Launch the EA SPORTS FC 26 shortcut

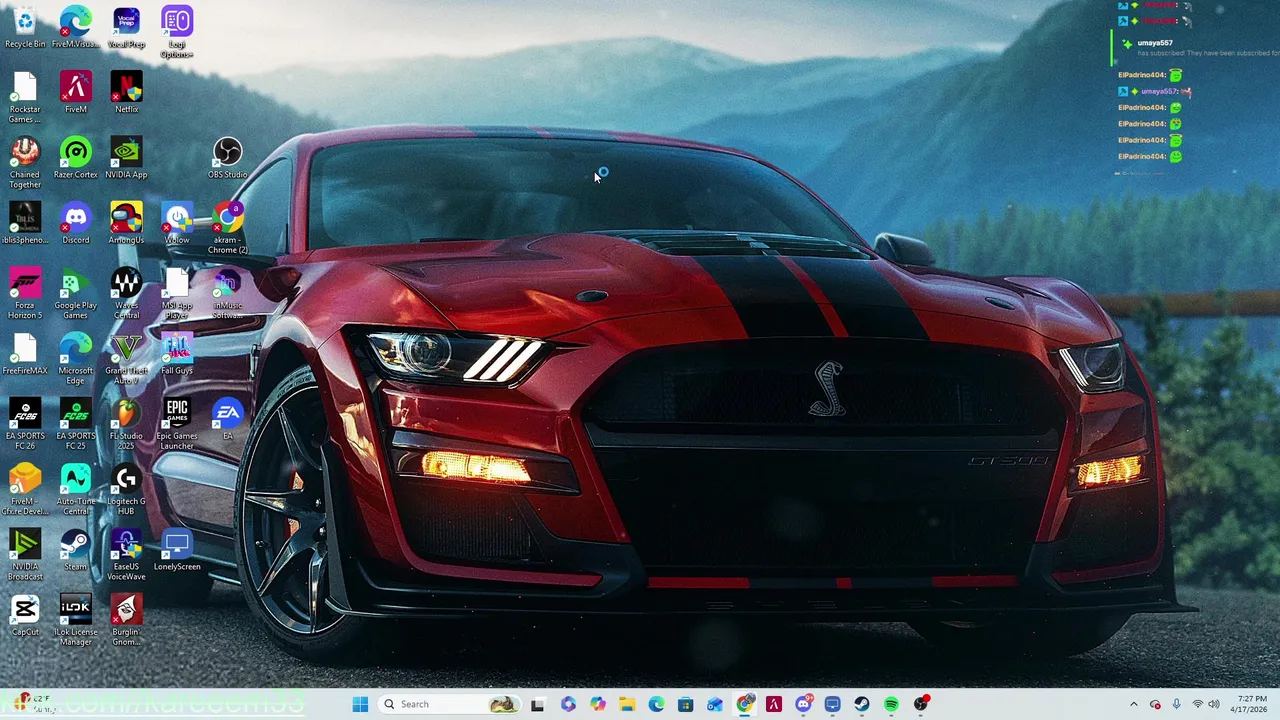[25, 424]
